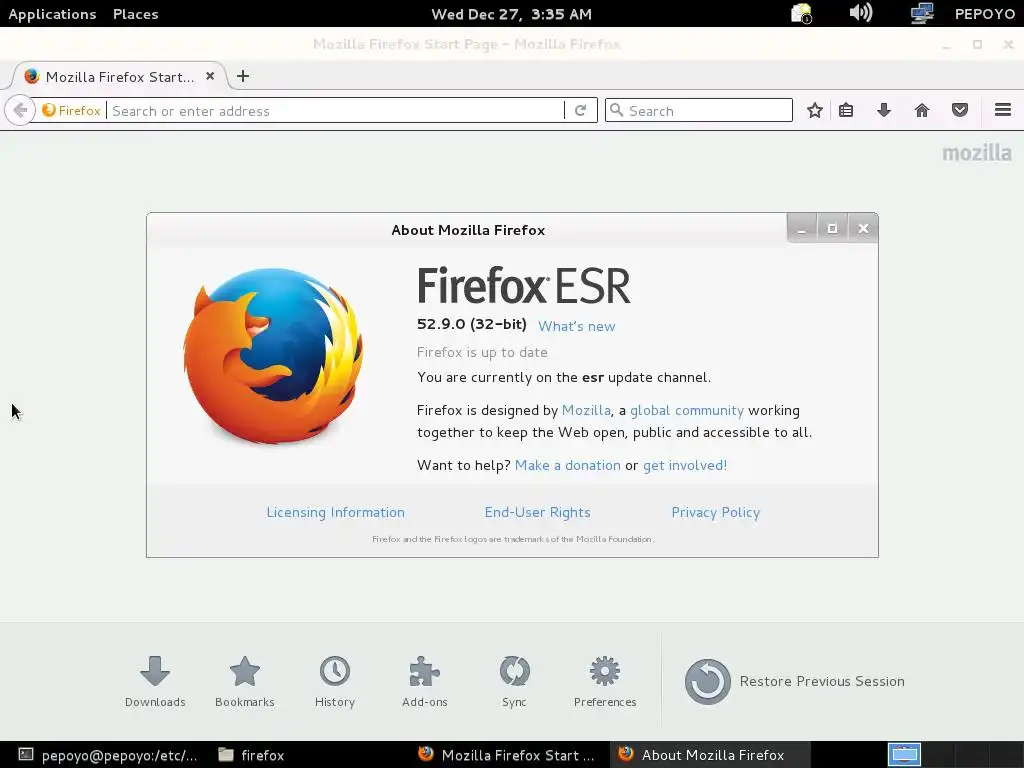Open Sync from the start page
Viewport: 1024px width, 768px height.
click(515, 681)
